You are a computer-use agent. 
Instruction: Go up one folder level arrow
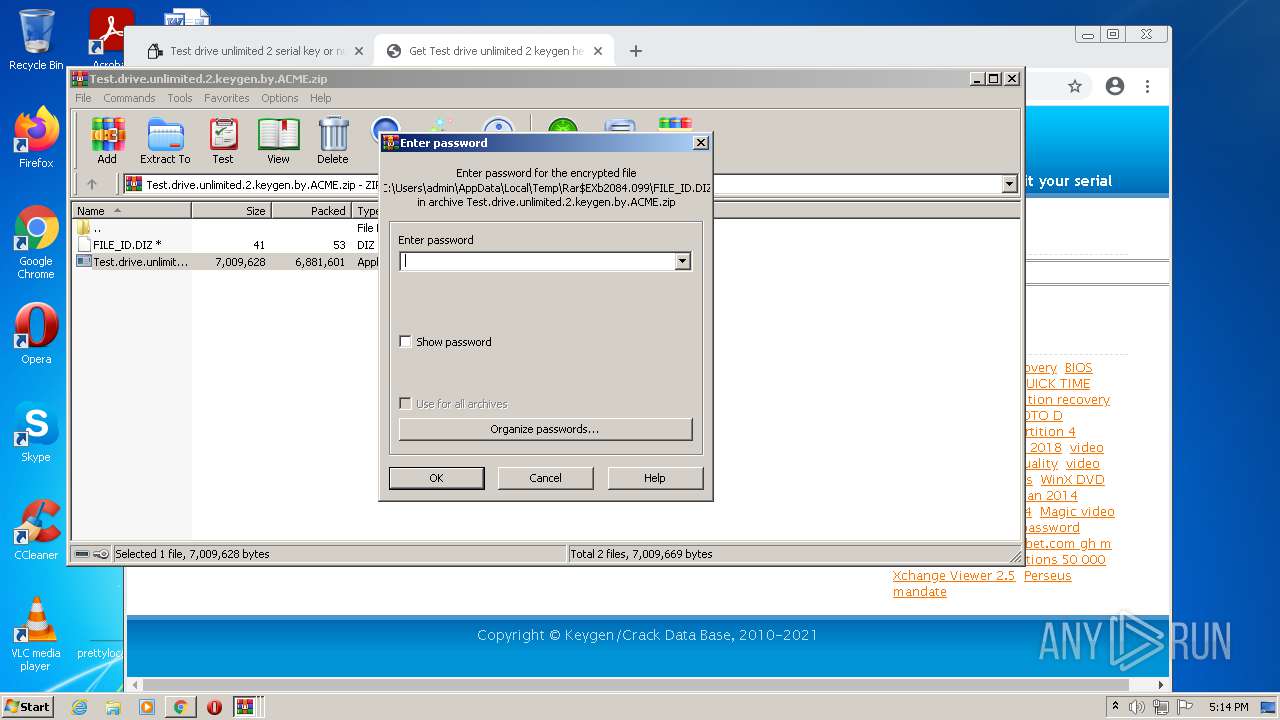[x=92, y=184]
